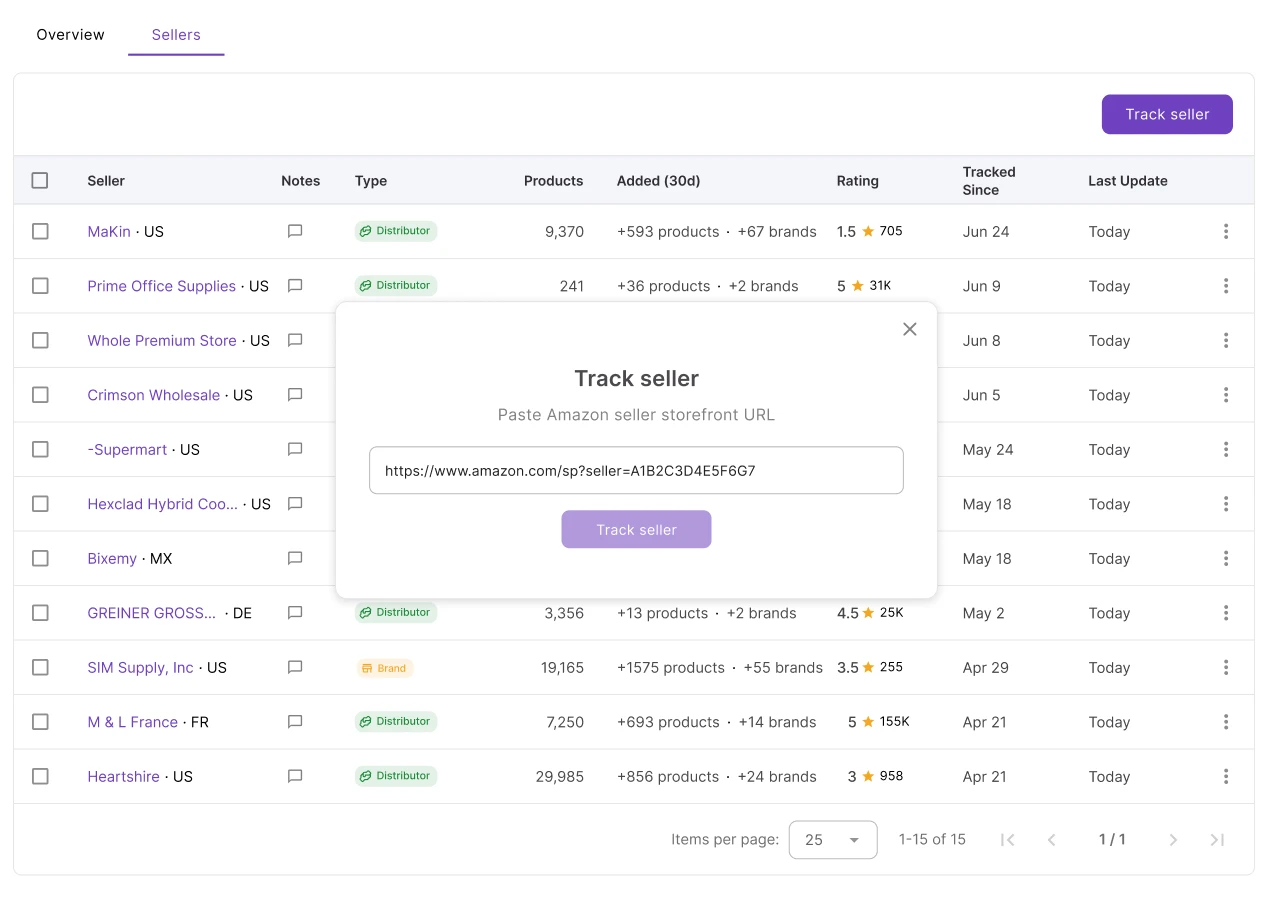Open Items per page dropdown

click(x=833, y=840)
